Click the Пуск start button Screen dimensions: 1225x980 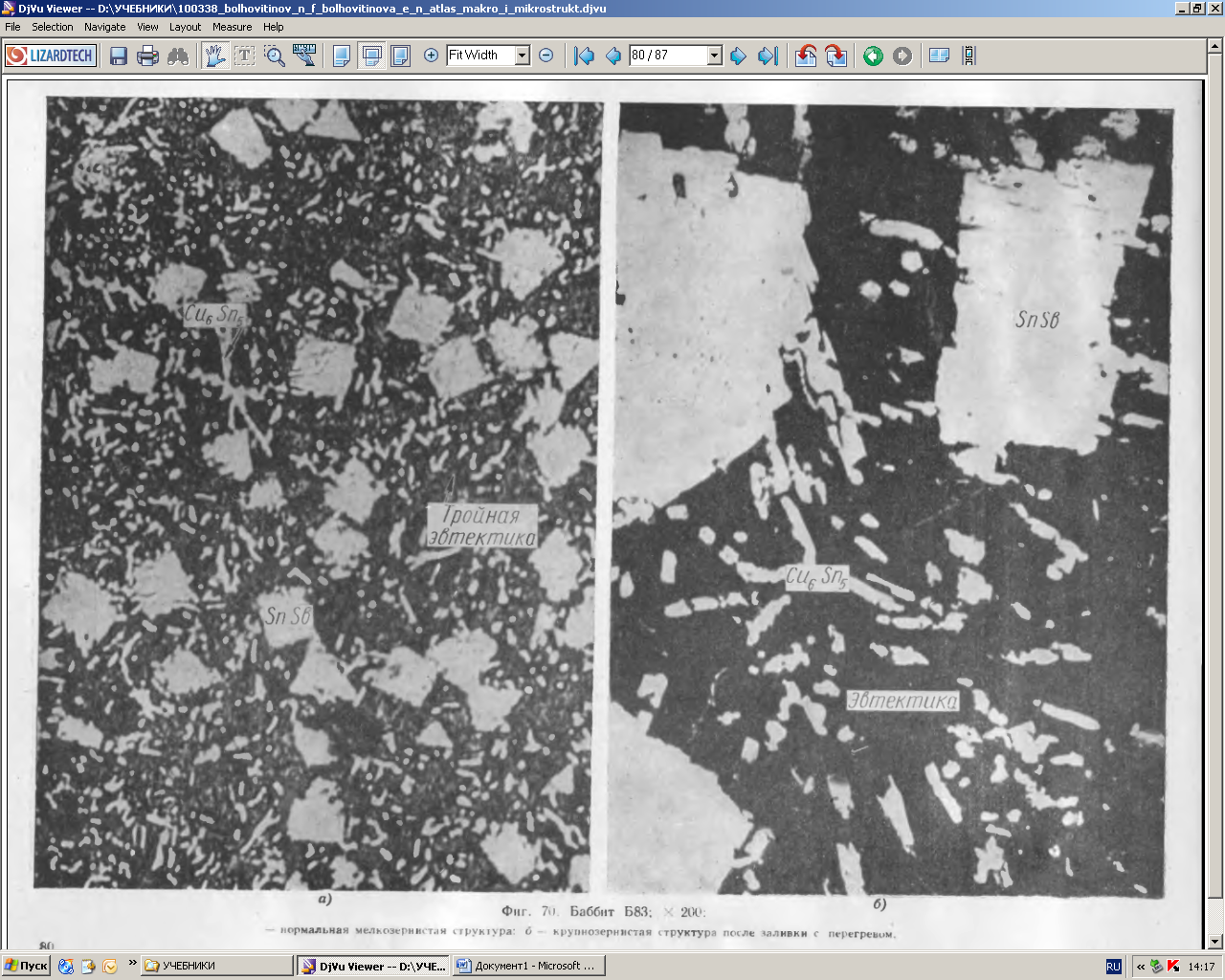tap(26, 967)
